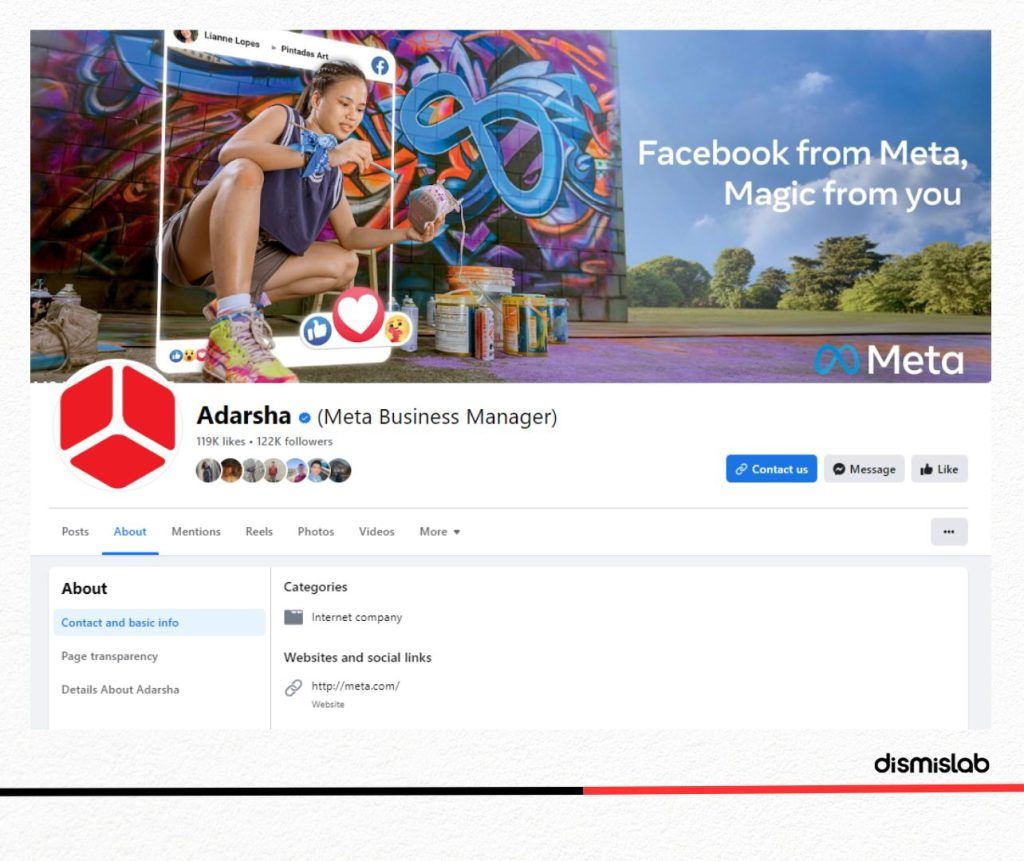Click the Contact us button
Image resolution: width=1024 pixels, height=861 pixels.
[771, 469]
